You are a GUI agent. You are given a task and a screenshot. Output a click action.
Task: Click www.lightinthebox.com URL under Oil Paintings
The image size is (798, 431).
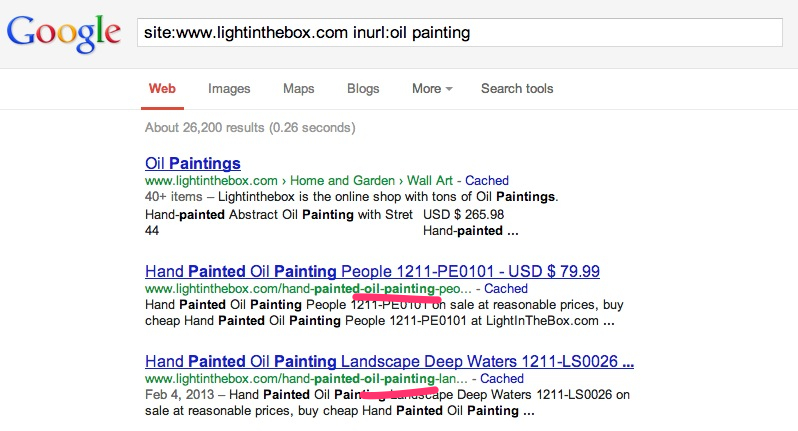click(211, 181)
